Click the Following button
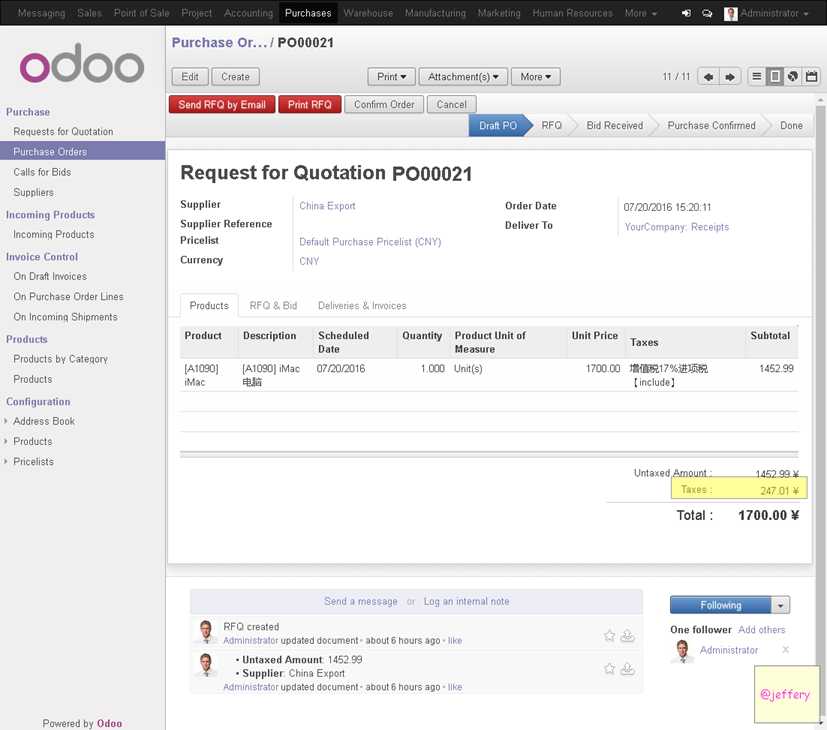The height and width of the screenshot is (730, 827). point(720,606)
